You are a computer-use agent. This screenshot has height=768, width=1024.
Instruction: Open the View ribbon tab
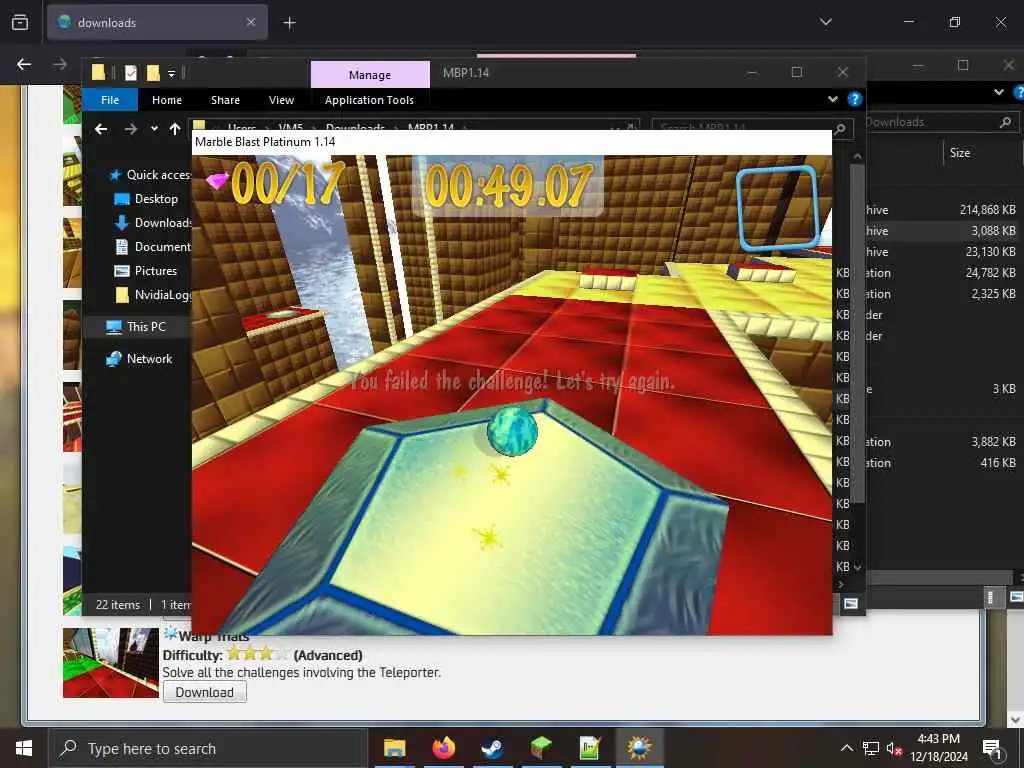281,100
